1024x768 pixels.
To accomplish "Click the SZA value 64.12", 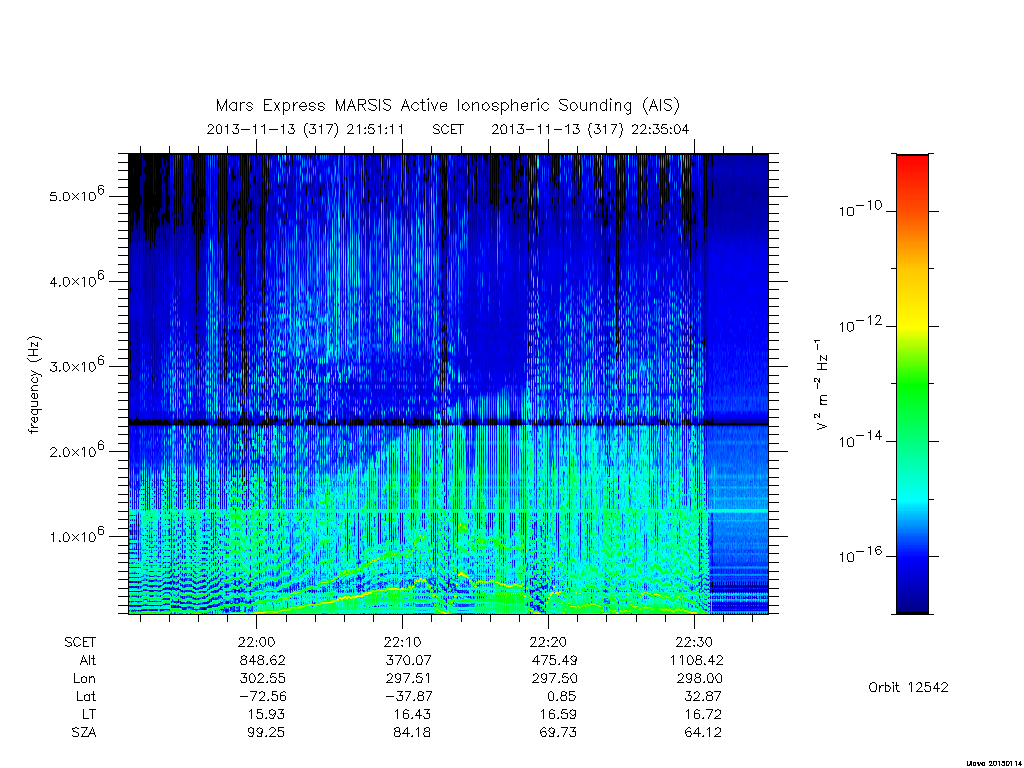I will tap(703, 732).
